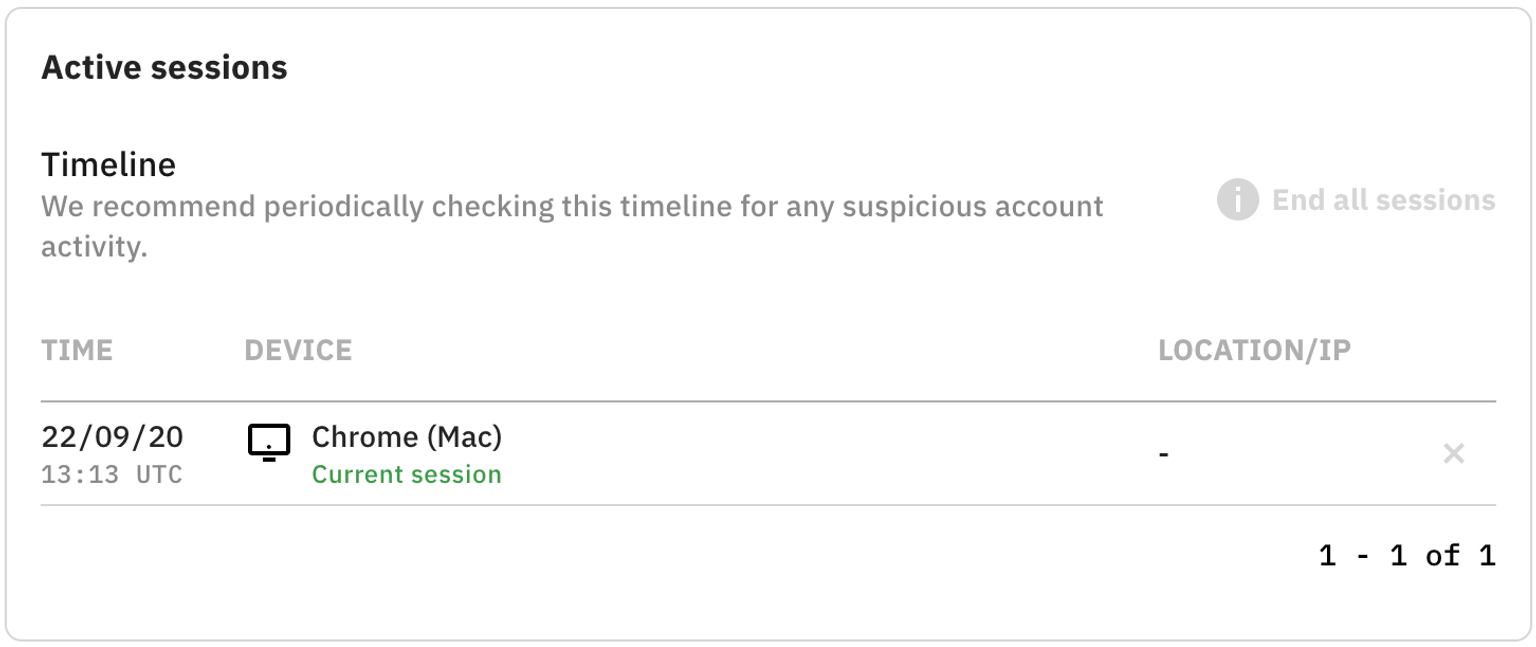Click the Active sessions heading
The height and width of the screenshot is (647, 1536).
(x=164, y=67)
